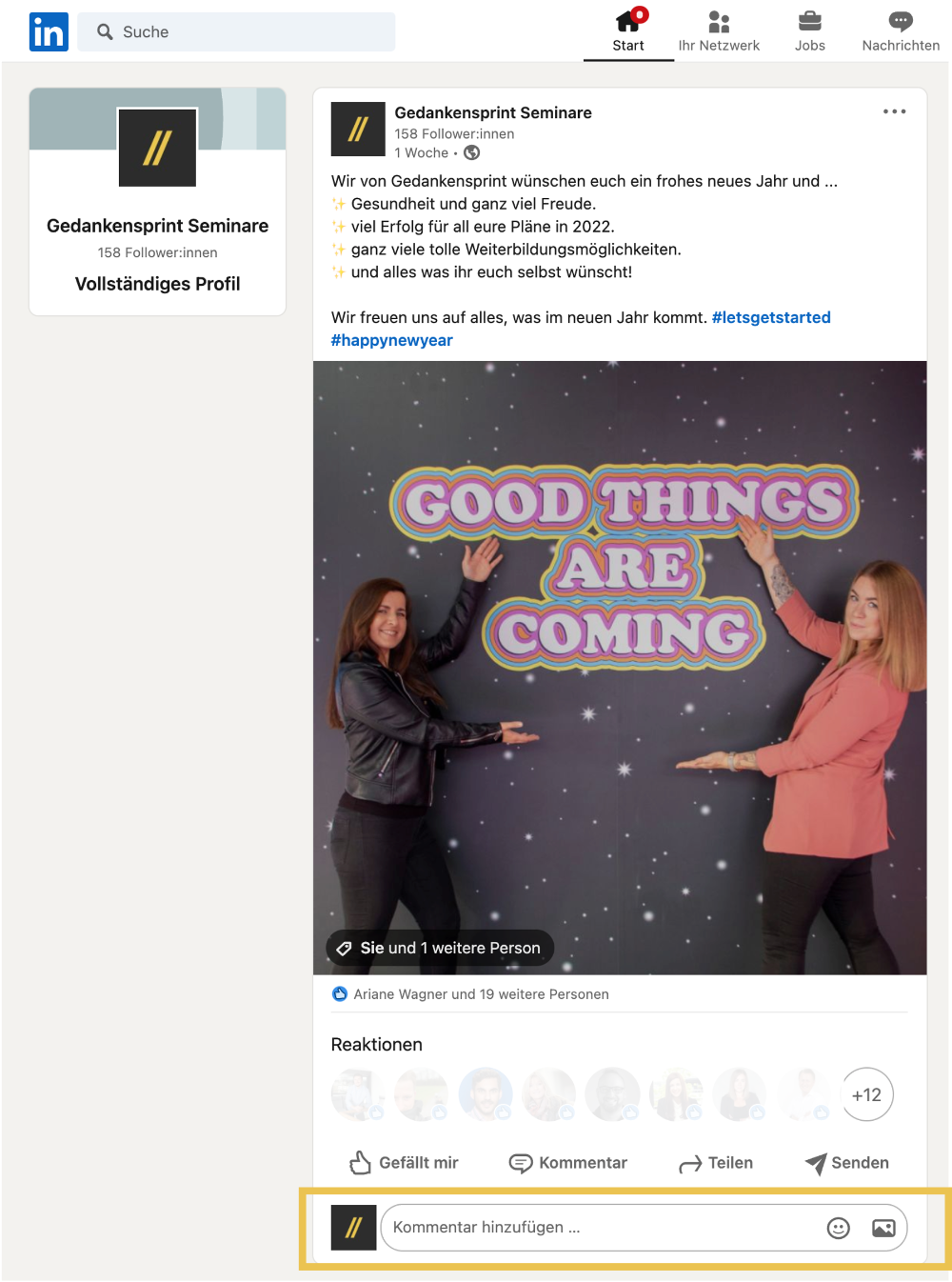Viewport: 952px width, 1282px height.
Task: Click the emoji icon in comment box
Action: pos(838,1228)
